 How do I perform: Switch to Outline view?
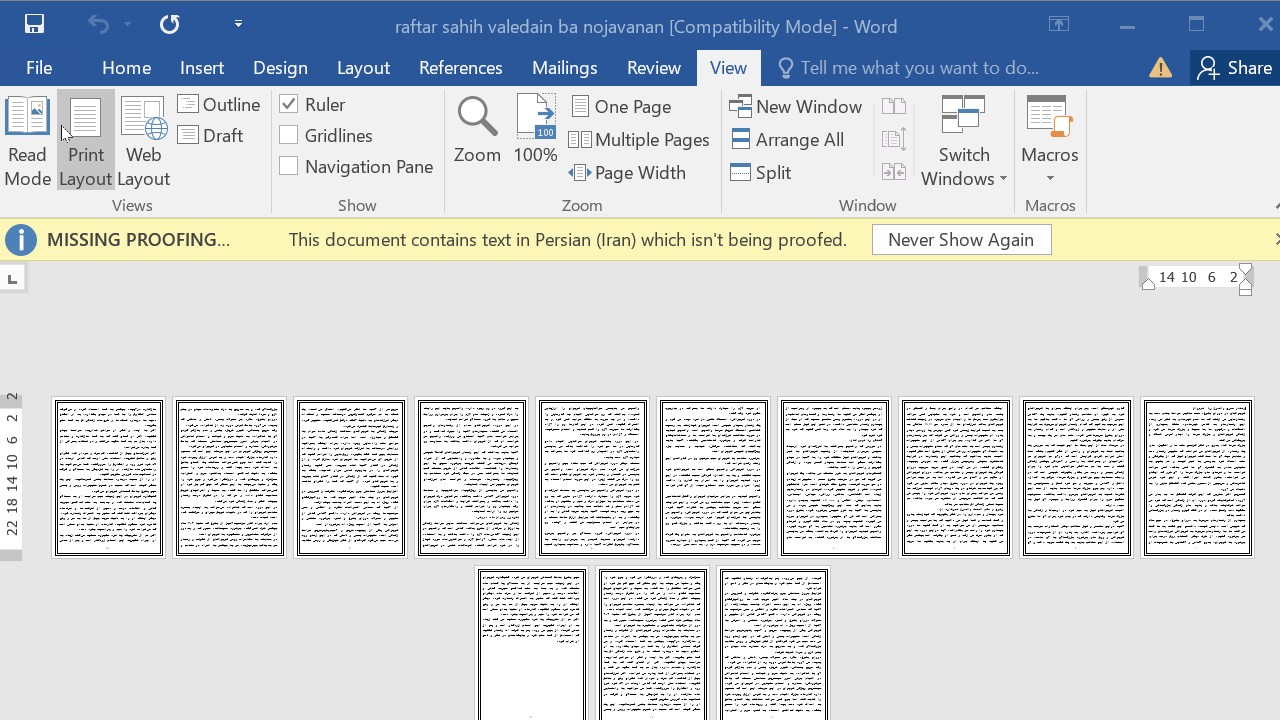(219, 104)
